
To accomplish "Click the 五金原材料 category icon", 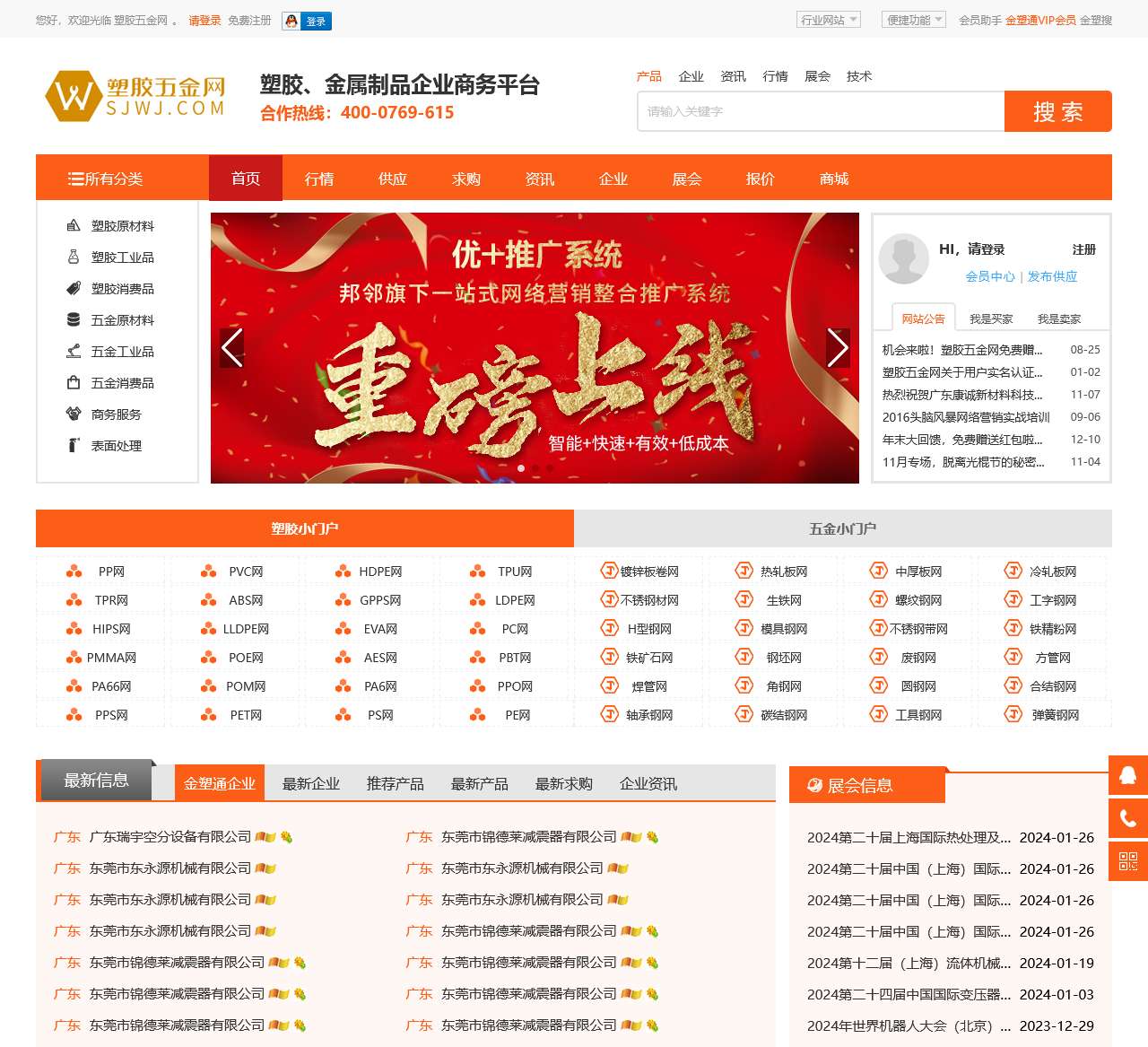I will point(74,320).
